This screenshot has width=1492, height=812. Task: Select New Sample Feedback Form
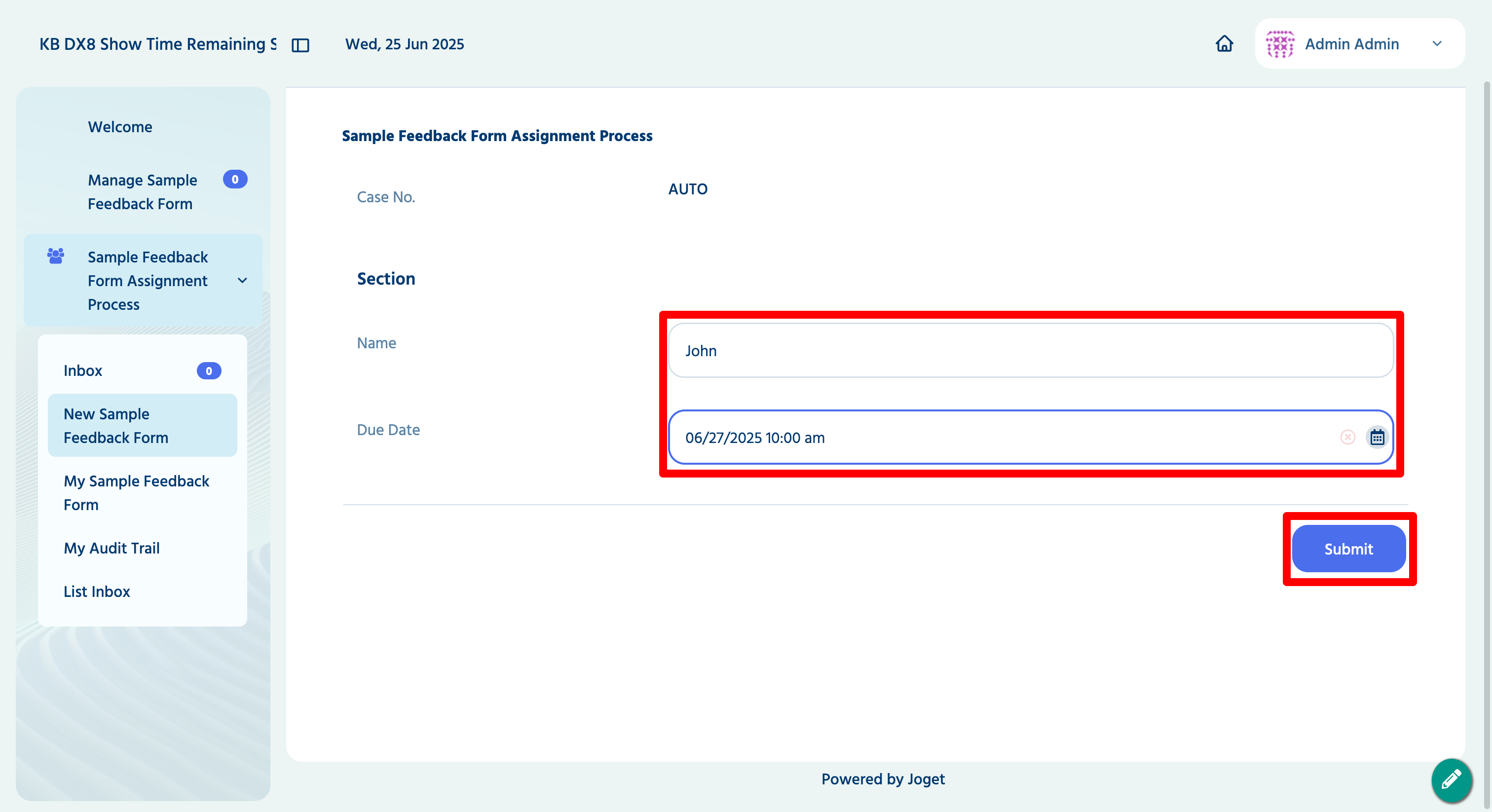pyautogui.click(x=143, y=426)
